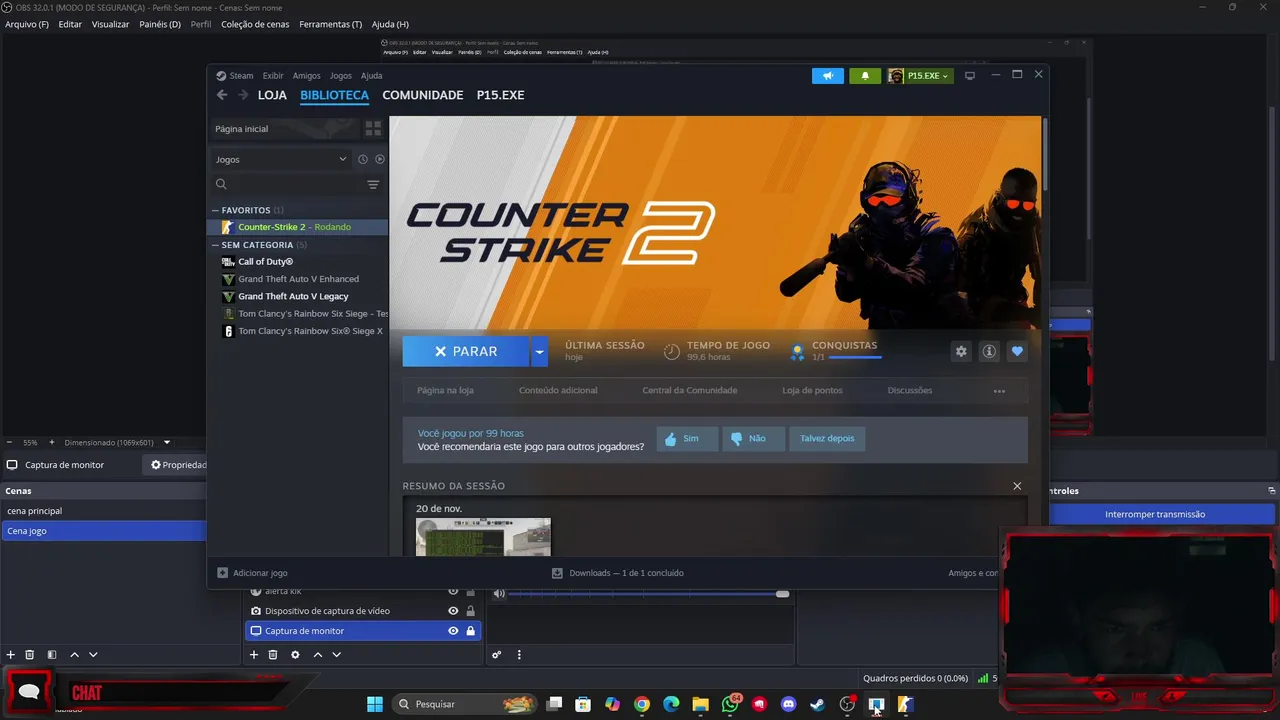The image size is (1280, 720).
Task: Open Counter-Strike 2 settings gear
Action: pyautogui.click(x=961, y=351)
